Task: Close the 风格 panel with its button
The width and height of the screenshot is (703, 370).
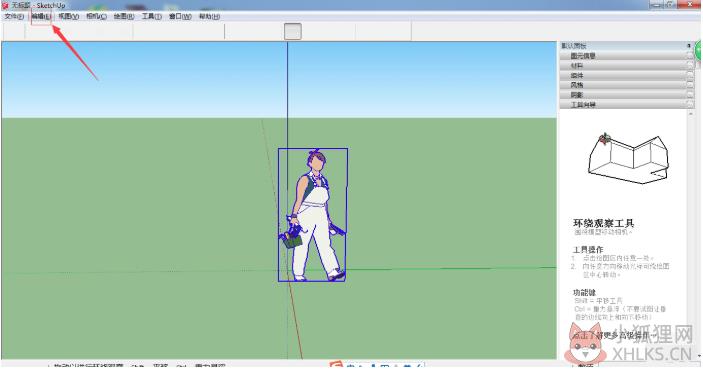Action: [x=690, y=85]
